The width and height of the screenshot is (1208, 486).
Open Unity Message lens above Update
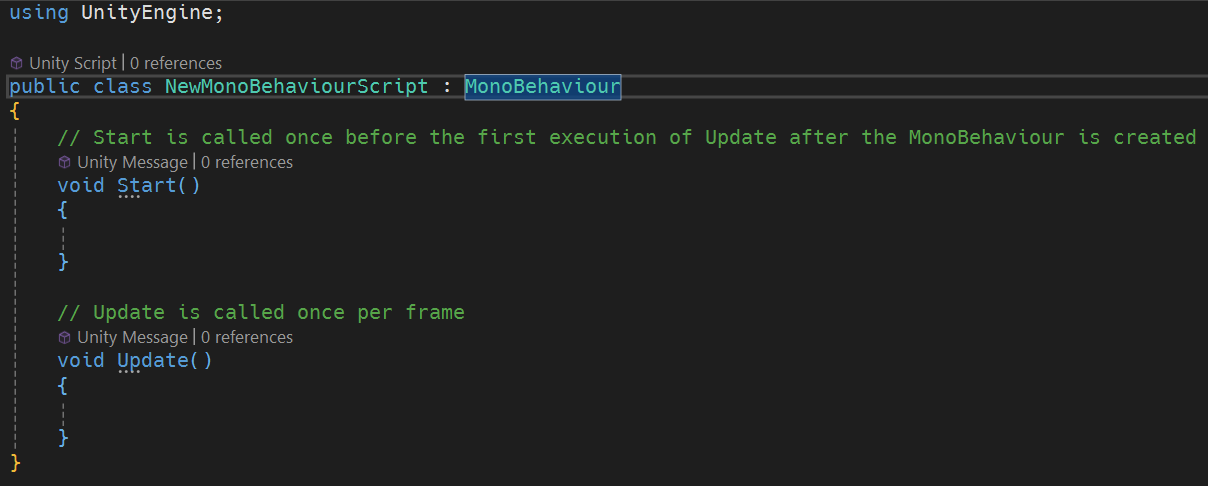132,337
